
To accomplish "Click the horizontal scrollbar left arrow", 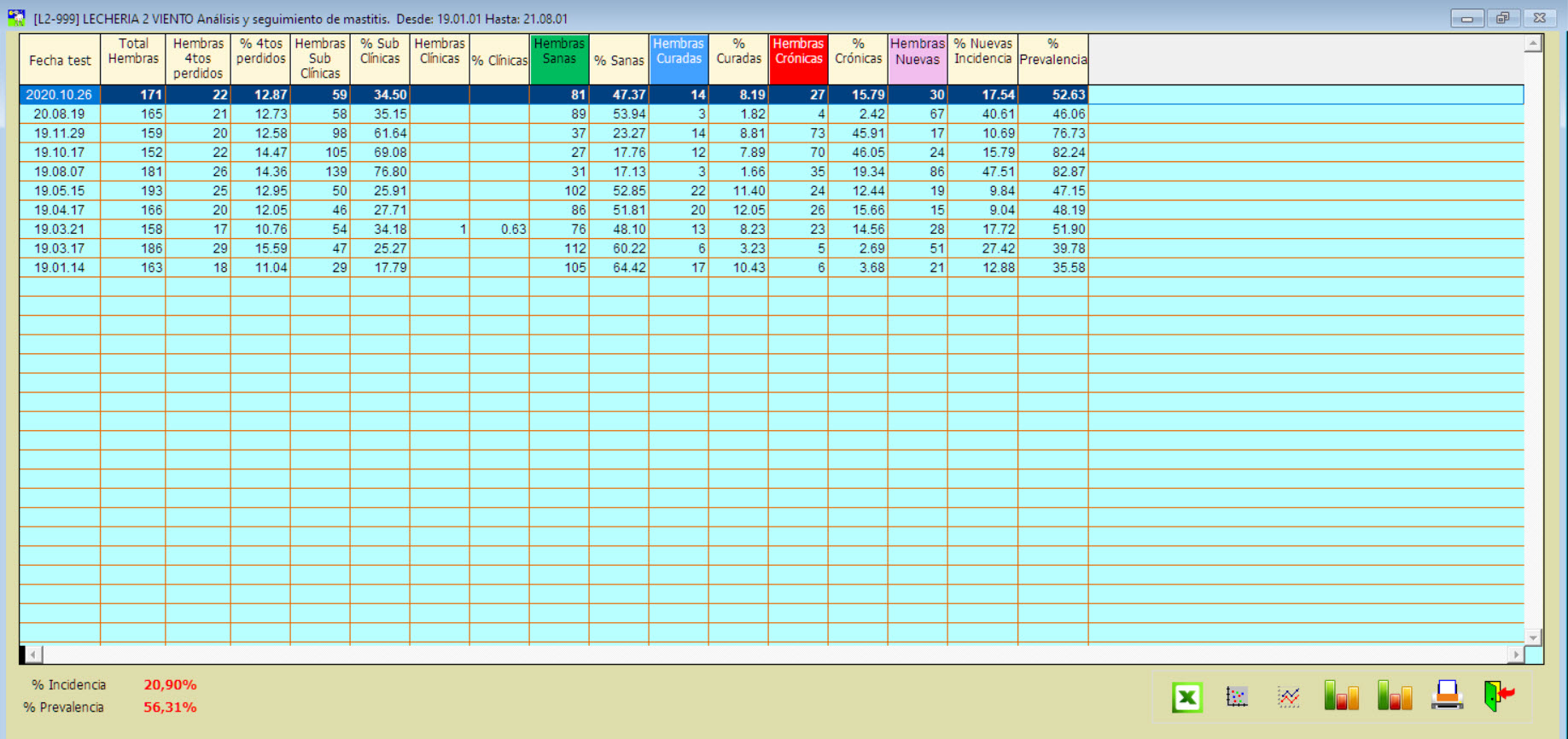I will [32, 655].
